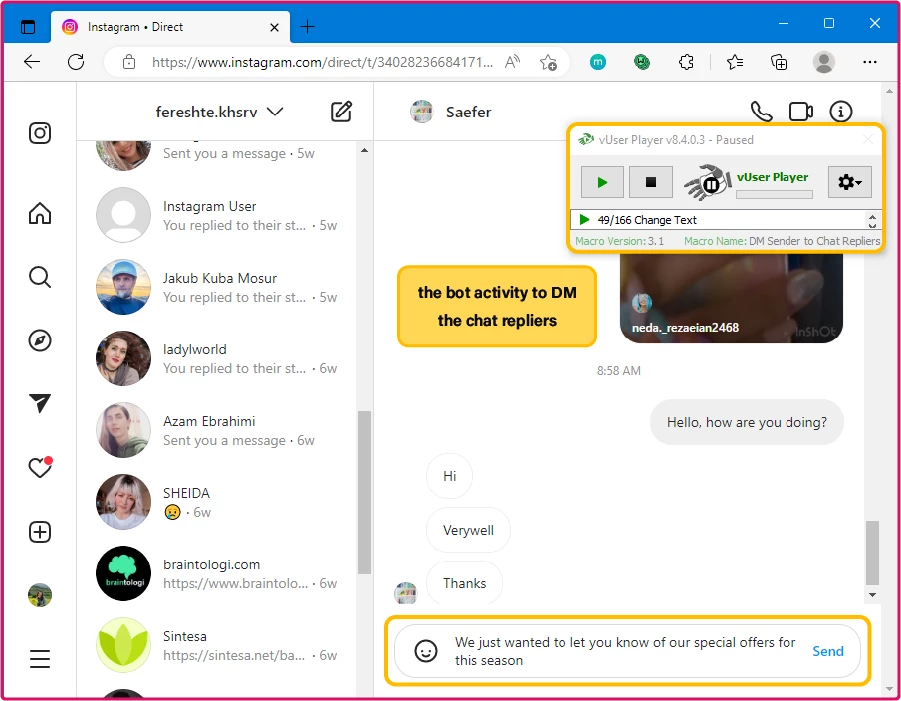
Task: Start a new message with compose icon
Action: coord(341,111)
